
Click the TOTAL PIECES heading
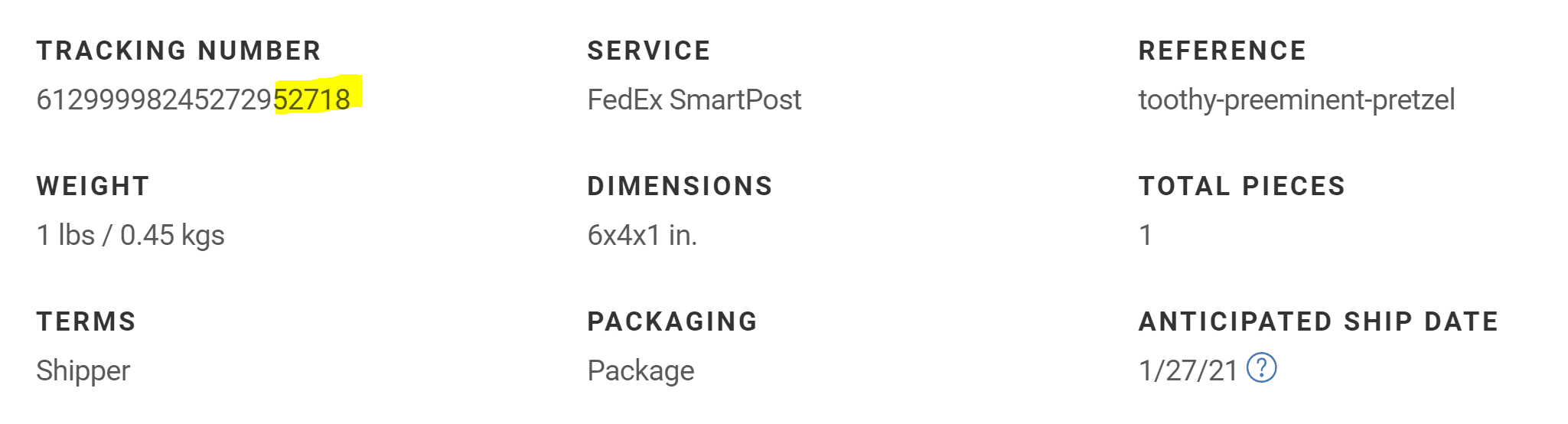tap(1241, 186)
